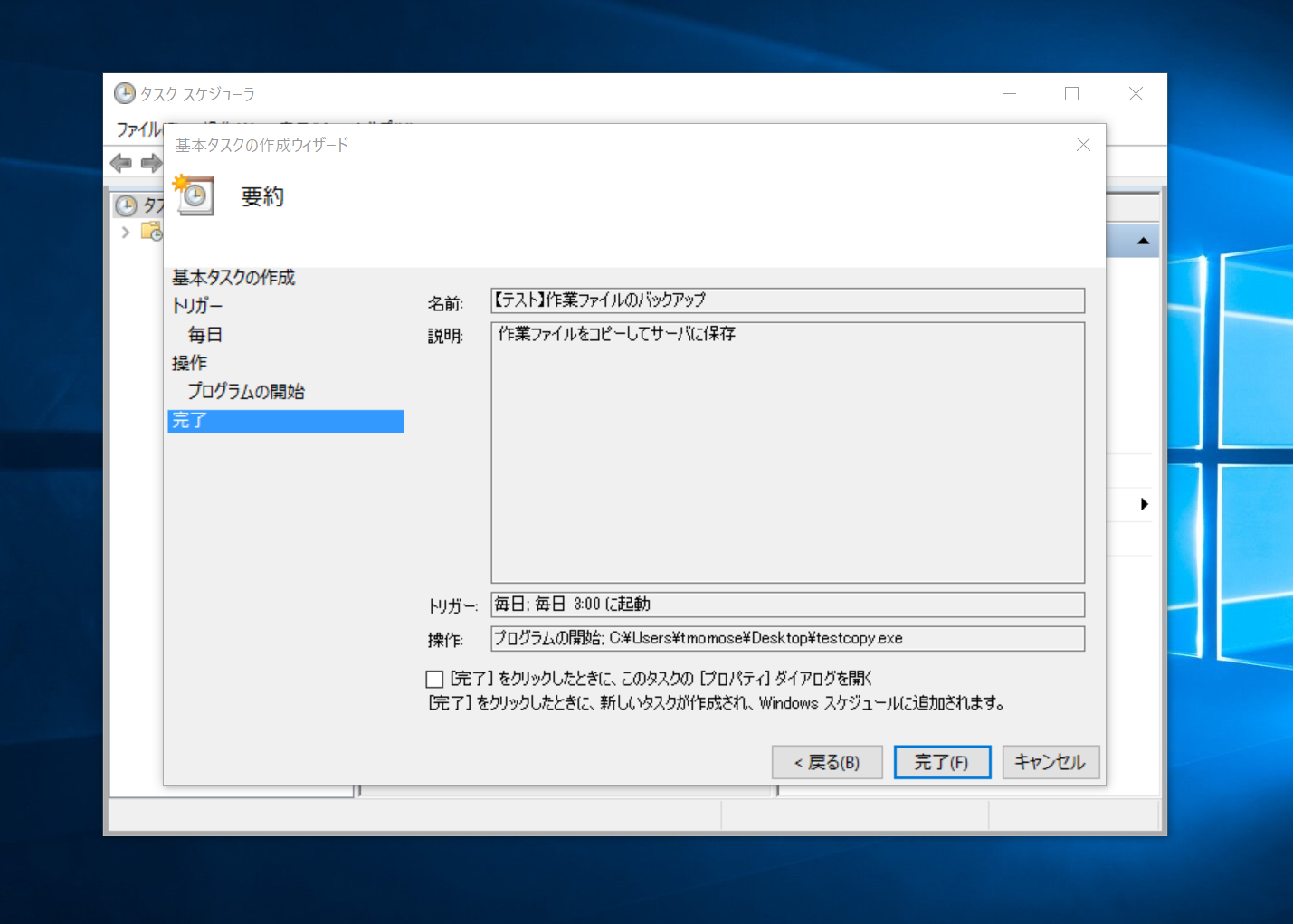Click the back arrow toolbar icon
This screenshot has height=924, width=1293.
[x=120, y=163]
